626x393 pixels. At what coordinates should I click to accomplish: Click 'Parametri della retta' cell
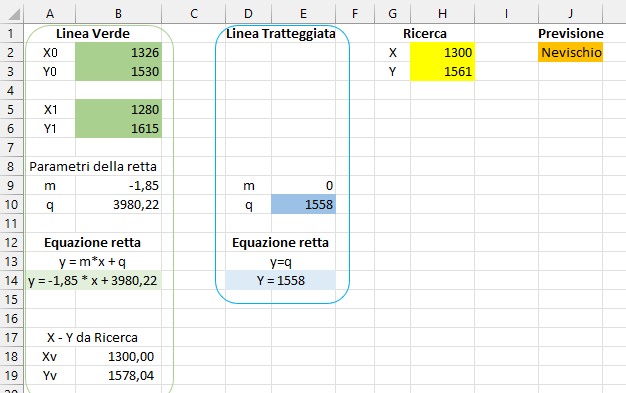93,166
